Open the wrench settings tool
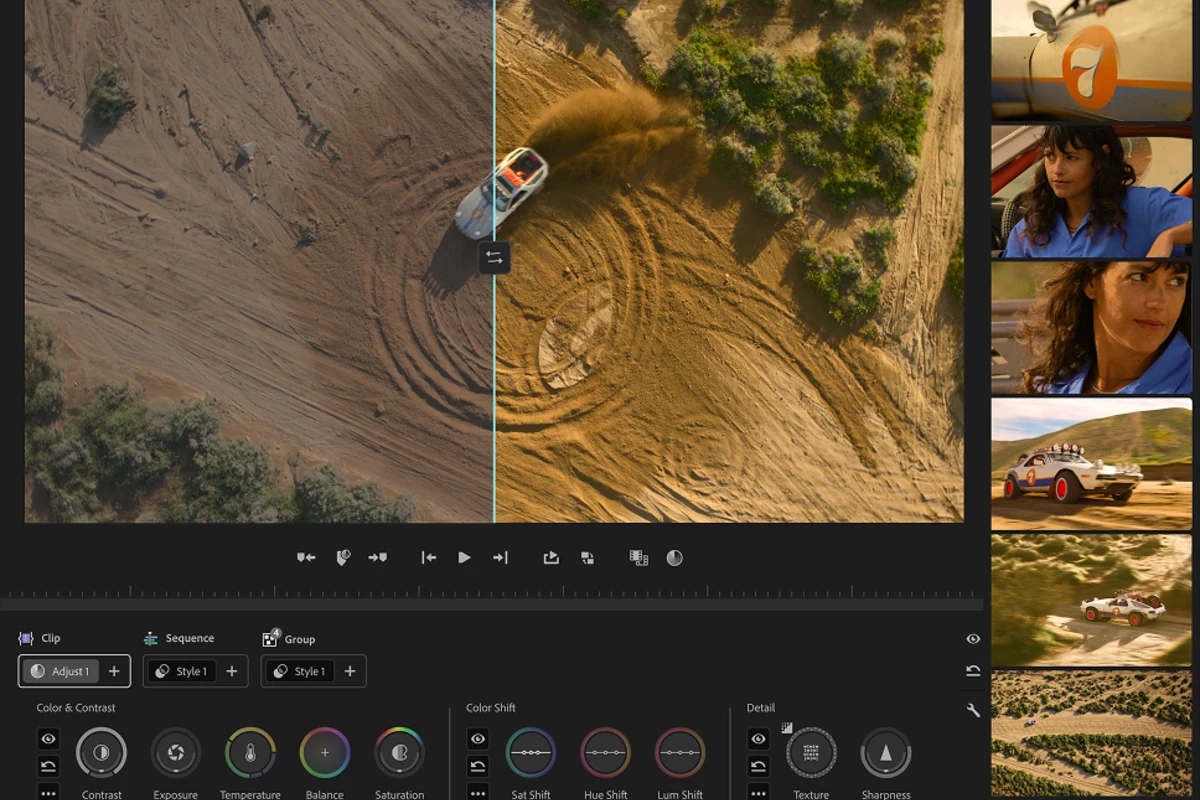This screenshot has width=1200, height=800. pyautogui.click(x=973, y=710)
